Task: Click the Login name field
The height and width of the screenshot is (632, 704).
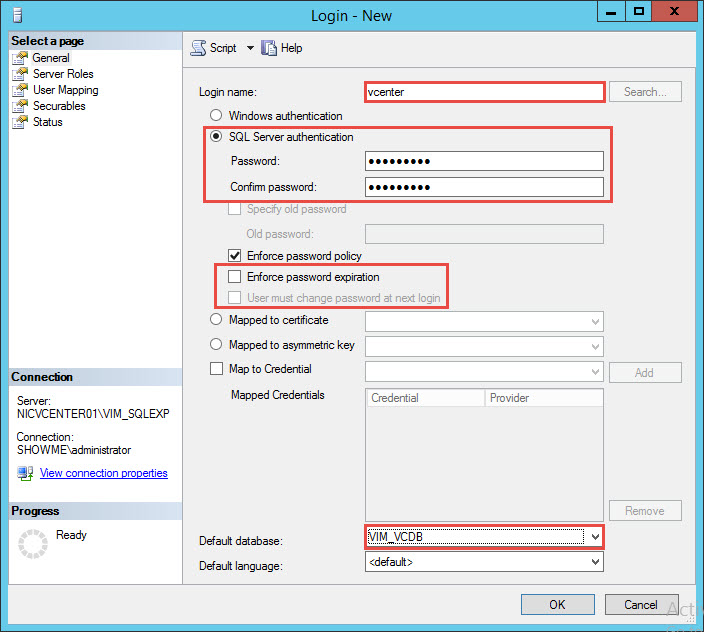Action: [484, 92]
